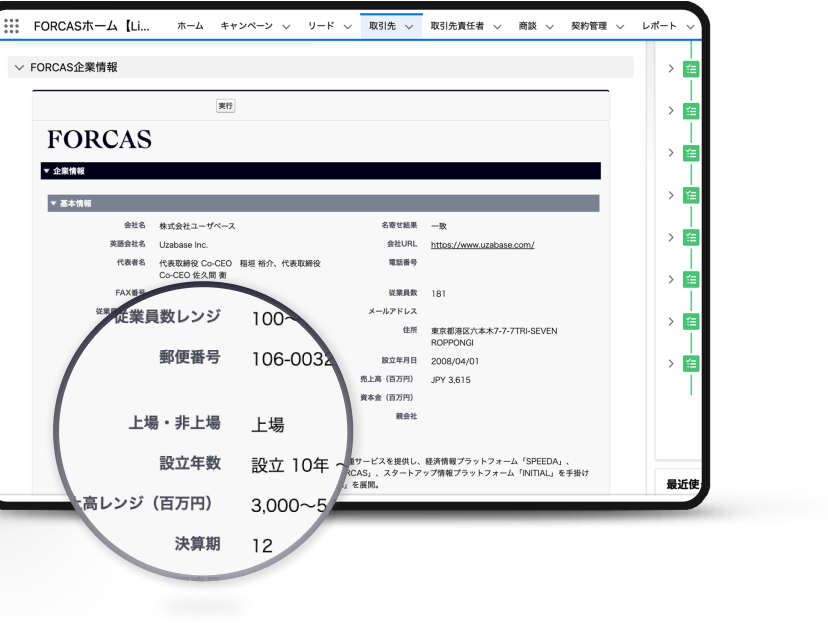Expand the レポート tab dropdown chevron

click(690, 26)
